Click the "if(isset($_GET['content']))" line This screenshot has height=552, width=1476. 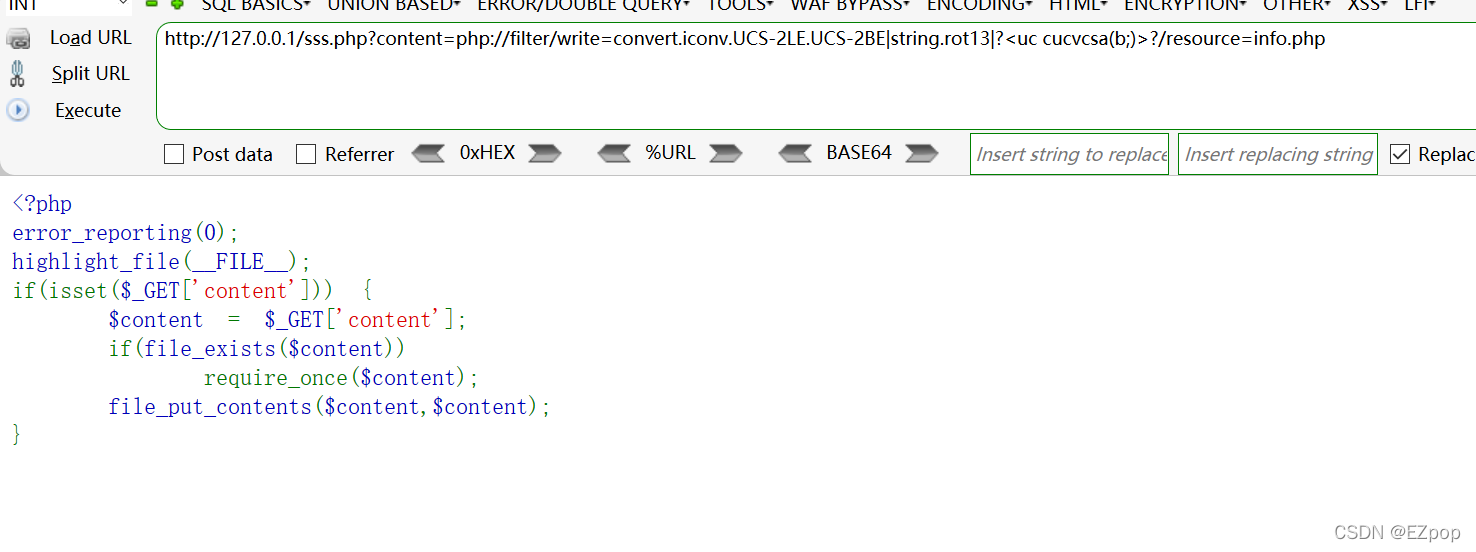click(x=192, y=291)
